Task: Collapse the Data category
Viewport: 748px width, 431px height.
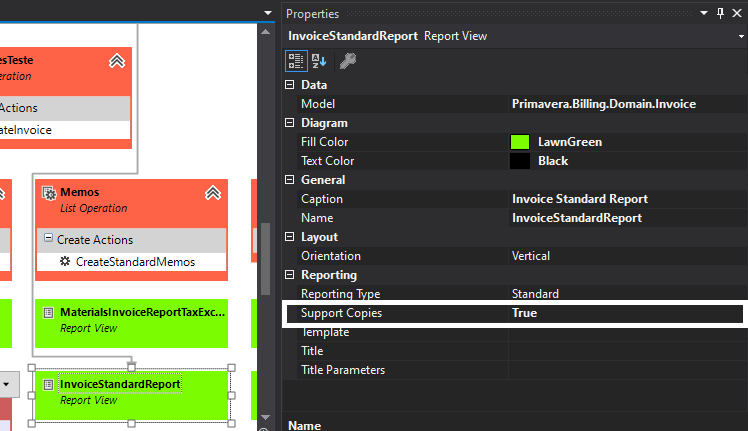Action: point(290,84)
